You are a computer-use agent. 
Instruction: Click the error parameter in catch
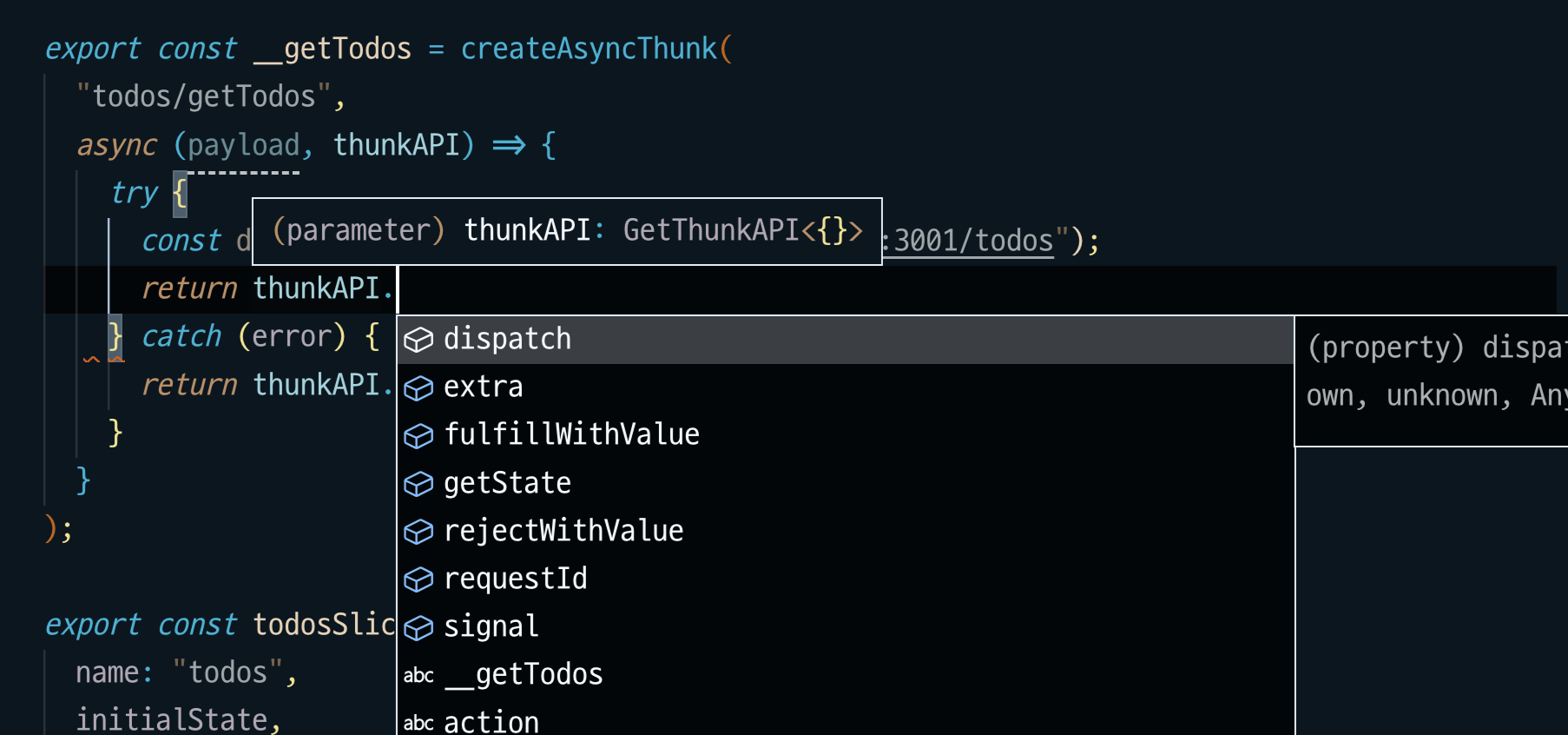pos(292,337)
